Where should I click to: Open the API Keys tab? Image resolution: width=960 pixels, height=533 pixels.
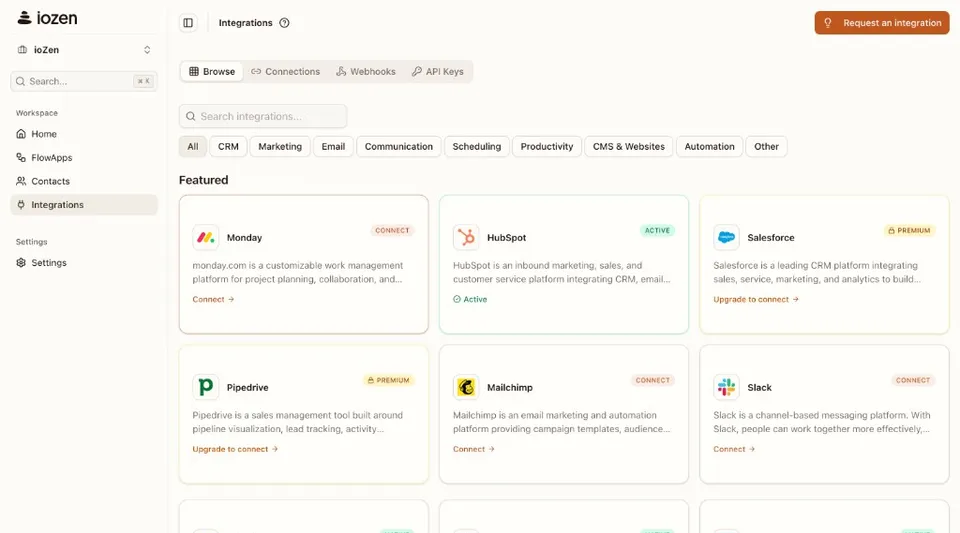coord(438,72)
